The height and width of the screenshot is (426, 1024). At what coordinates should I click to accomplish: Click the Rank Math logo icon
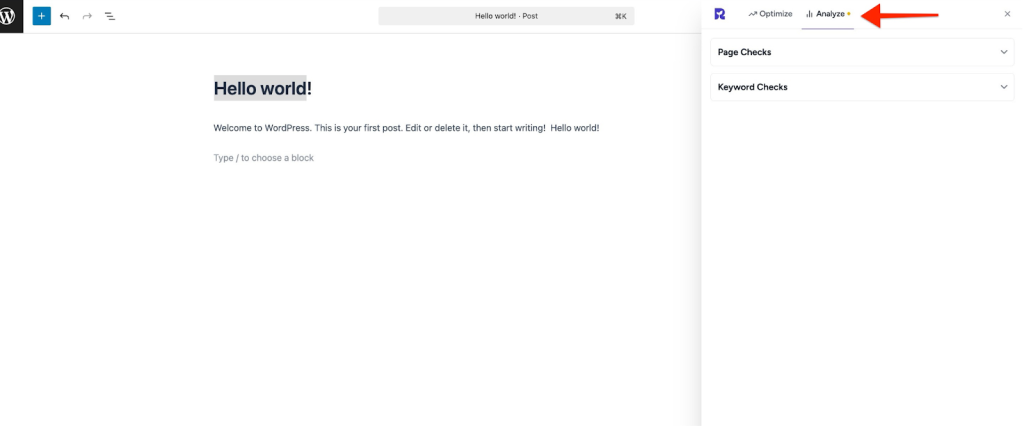720,14
